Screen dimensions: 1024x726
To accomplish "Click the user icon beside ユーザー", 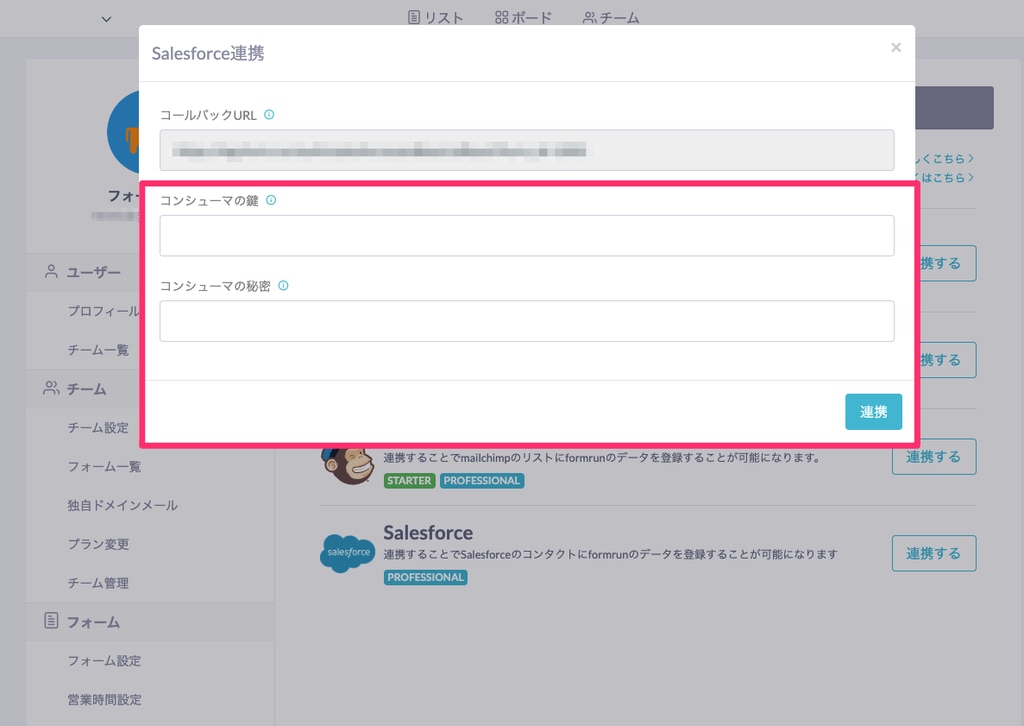I will (x=51, y=272).
